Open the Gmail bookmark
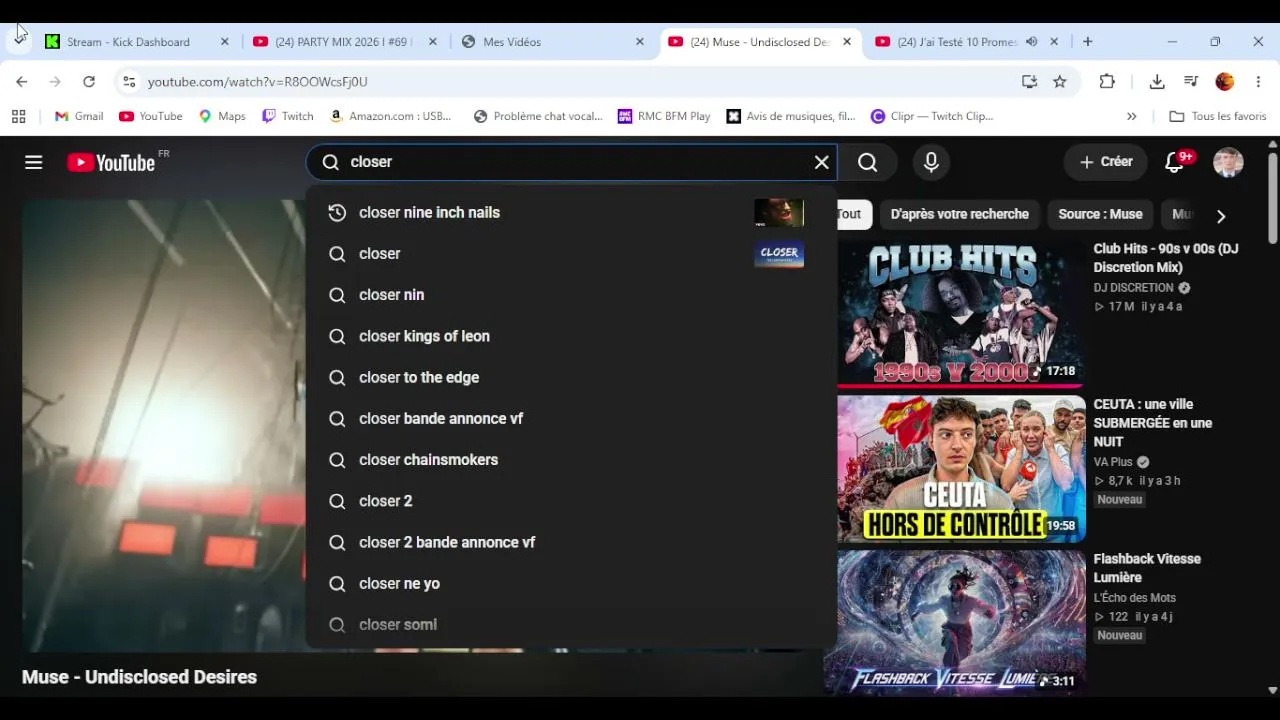The image size is (1280, 720). [79, 116]
